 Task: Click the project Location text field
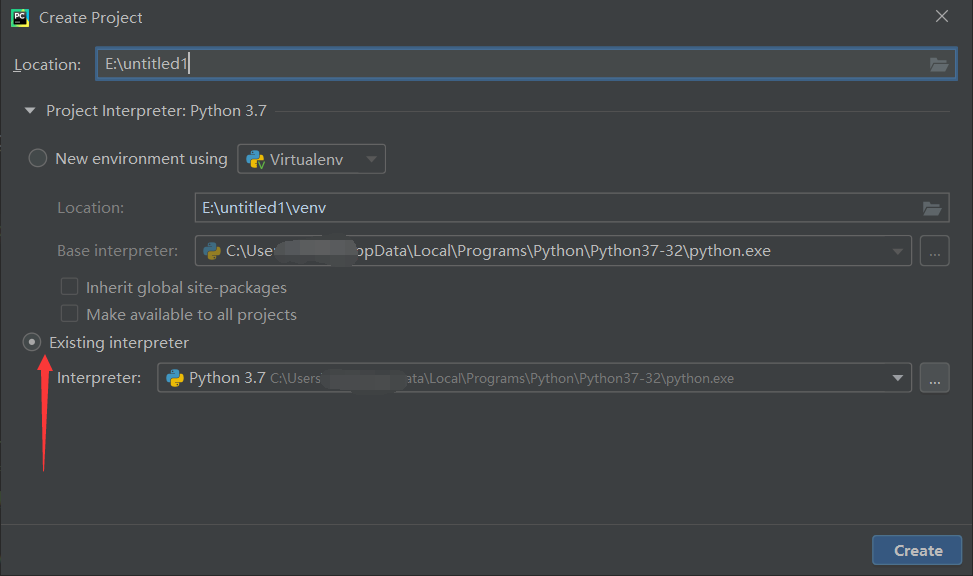pos(526,64)
